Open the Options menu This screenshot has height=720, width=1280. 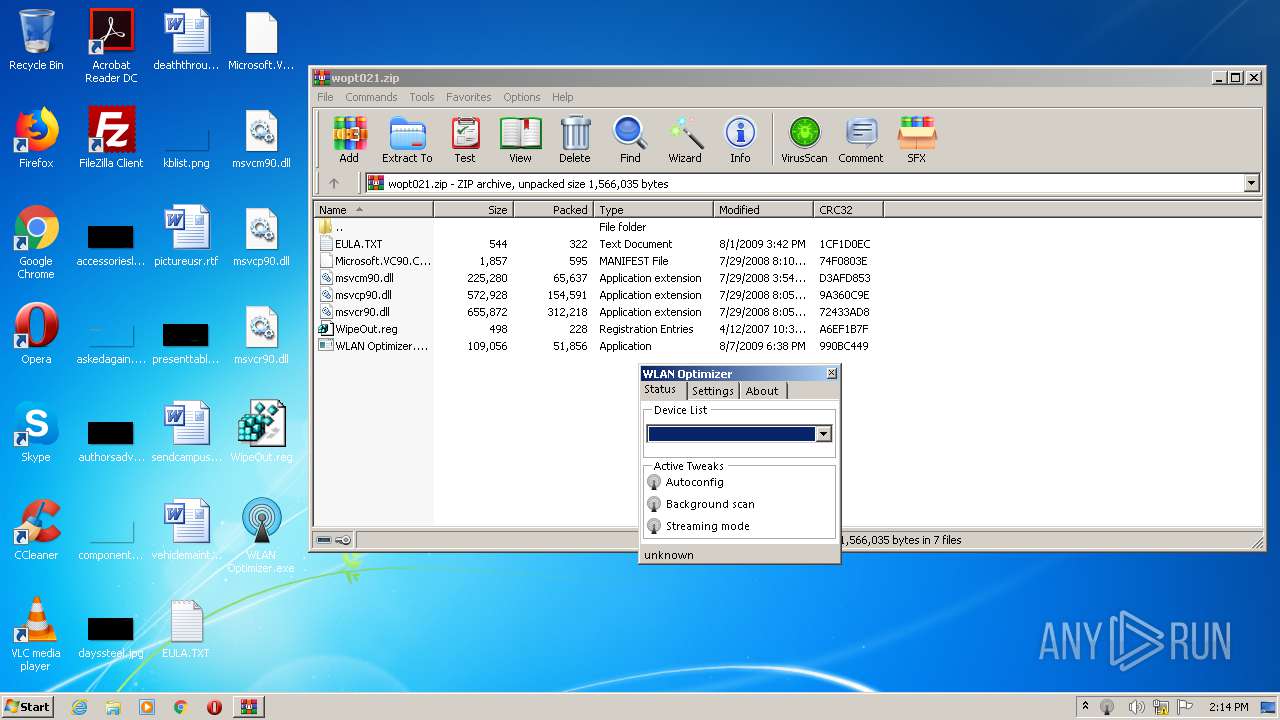click(522, 97)
